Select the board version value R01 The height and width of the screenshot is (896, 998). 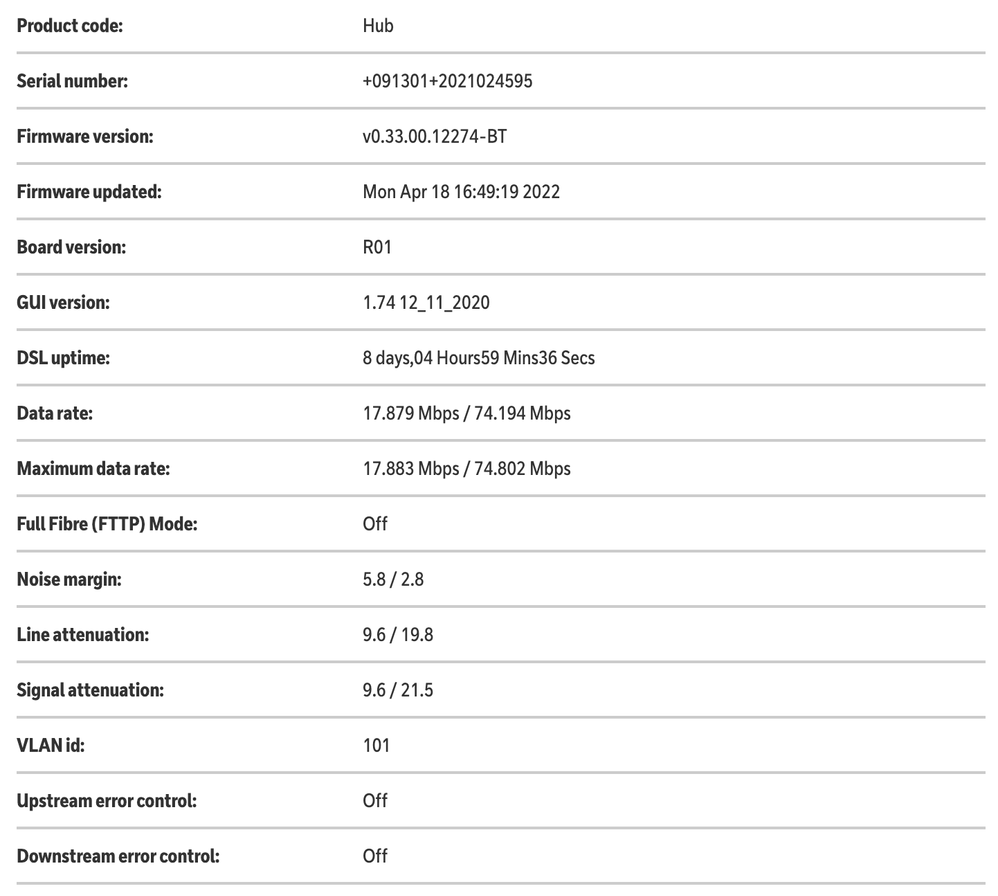[x=376, y=246]
